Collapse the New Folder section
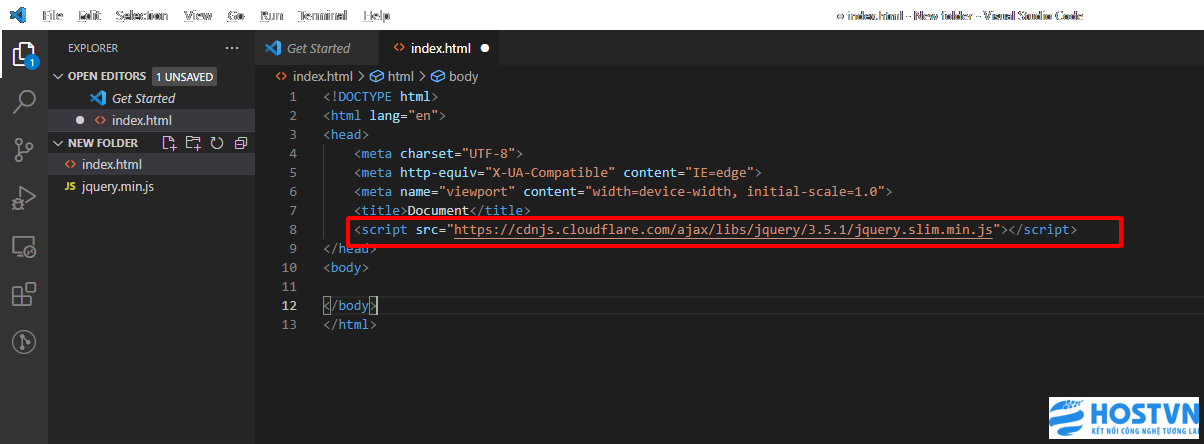 [x=58, y=143]
